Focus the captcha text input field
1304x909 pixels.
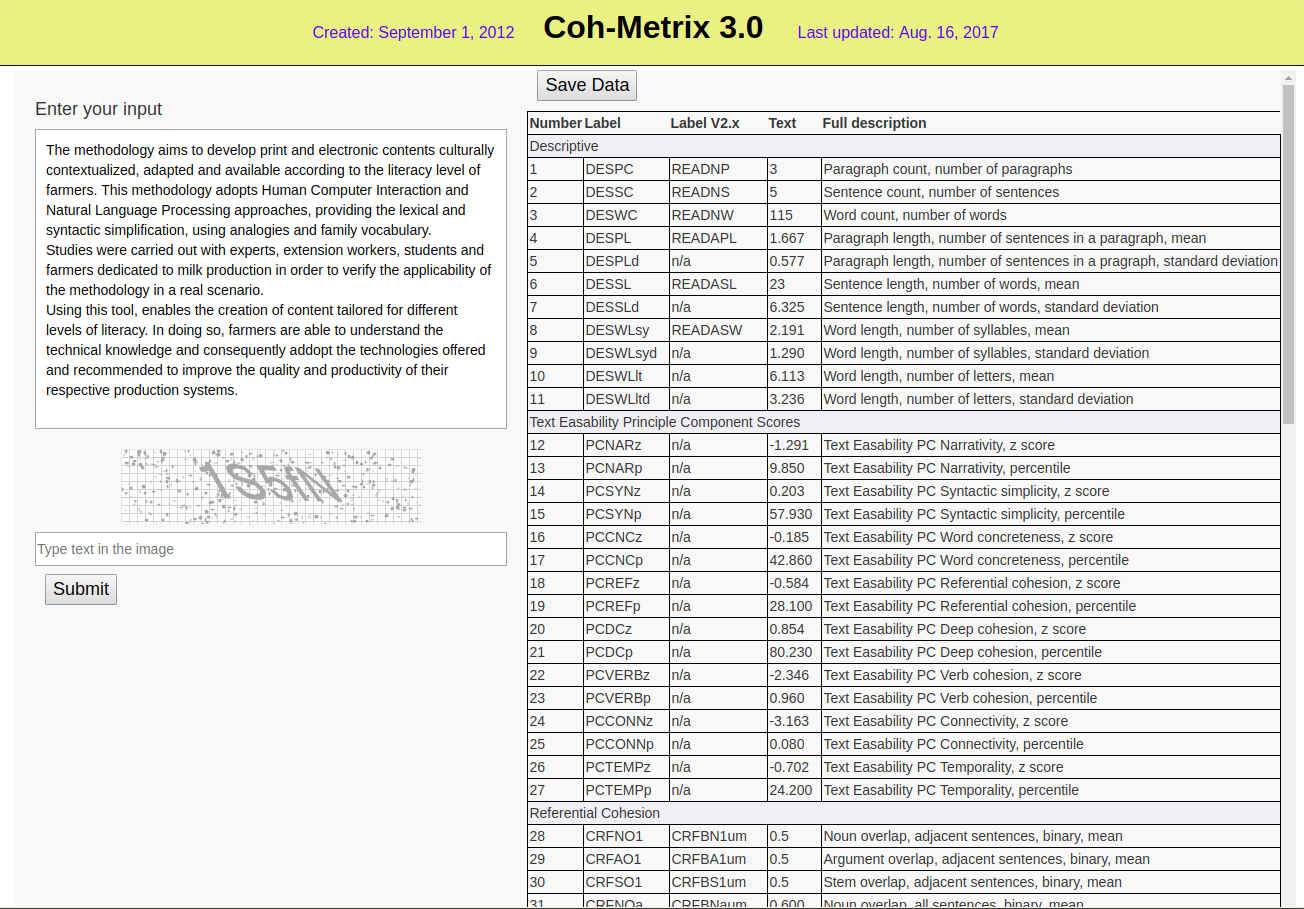coord(271,549)
